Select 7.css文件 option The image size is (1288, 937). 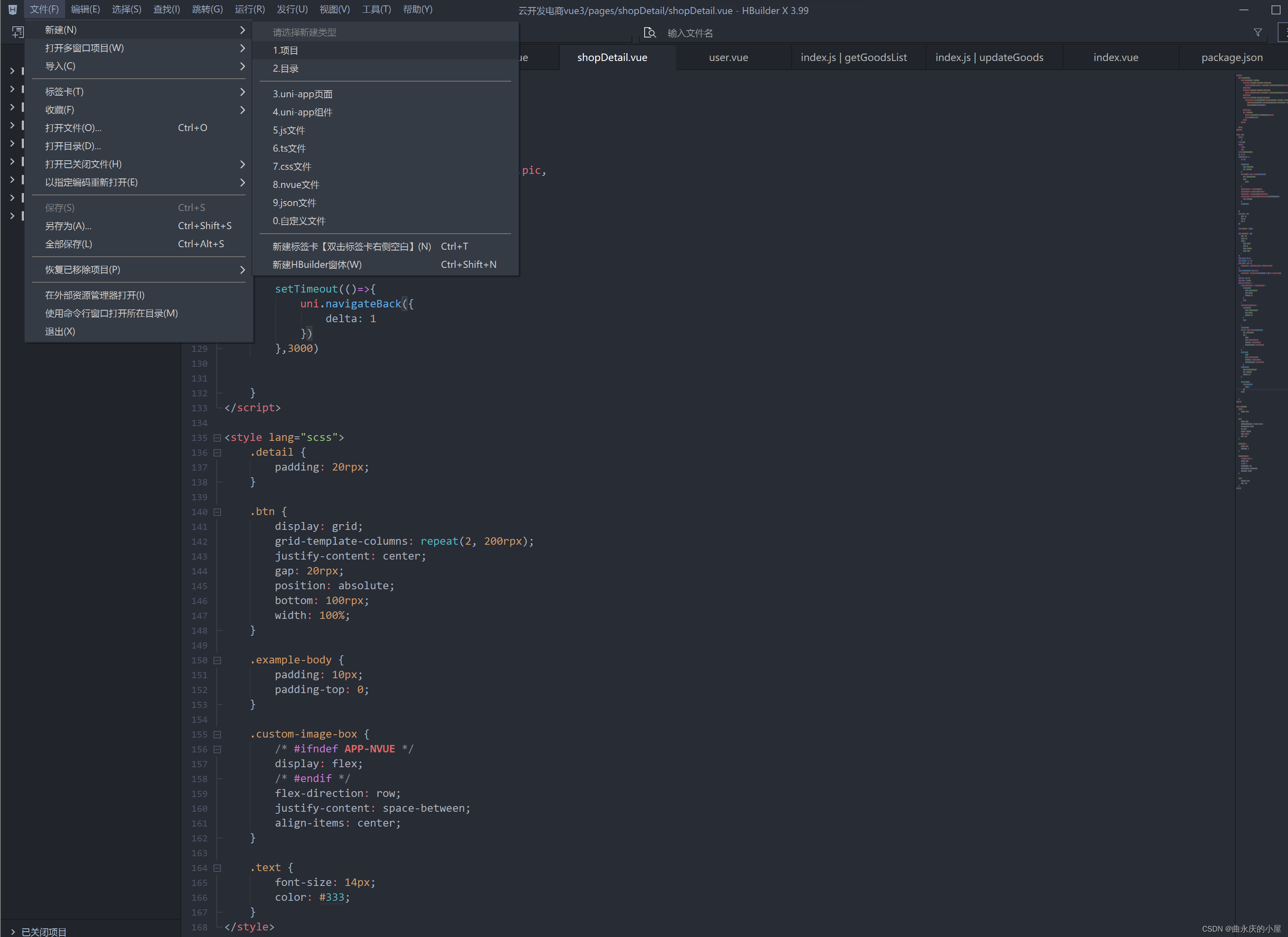[385, 167]
